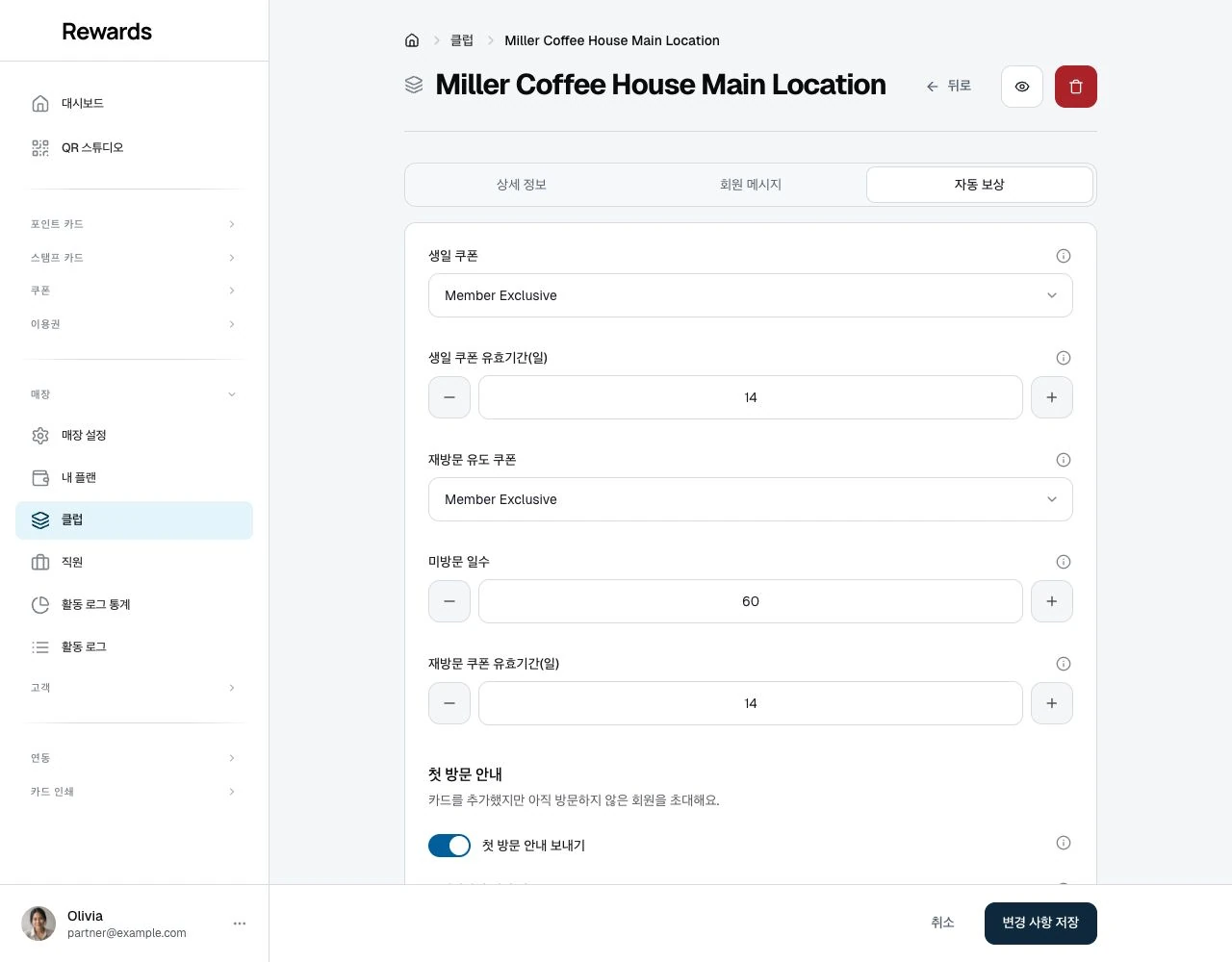1232x962 pixels.
Task: Click info icon for 생일 쿠폰 유효기간(일)
Action: tap(1064, 358)
